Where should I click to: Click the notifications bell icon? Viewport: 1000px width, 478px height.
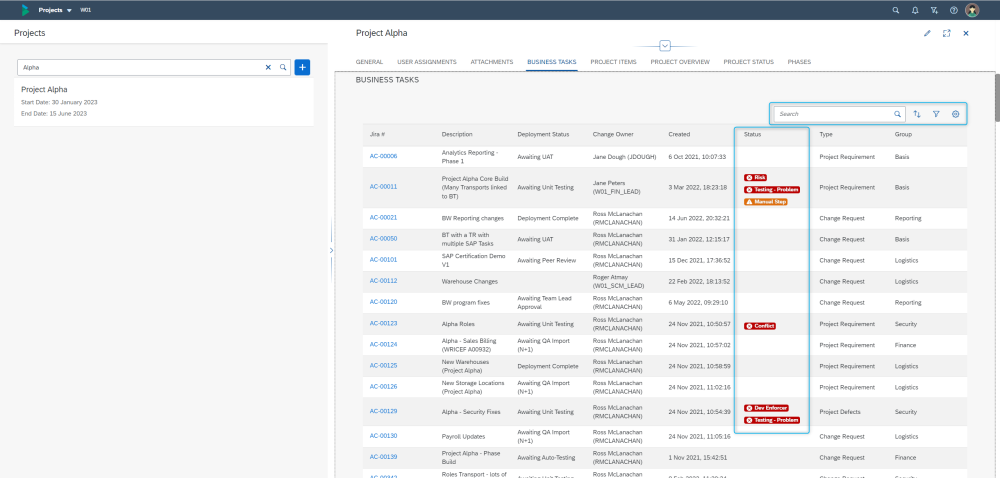[x=914, y=10]
